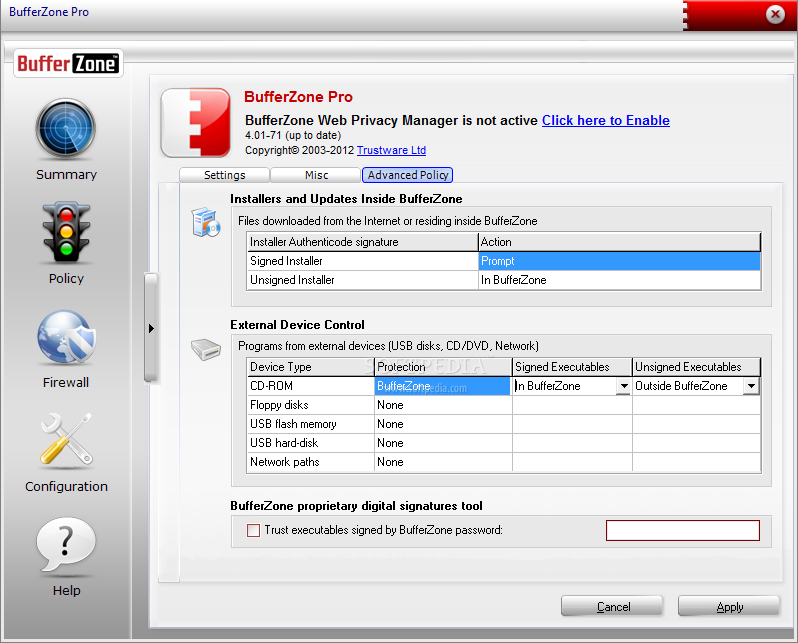Click the Device Type column header
Viewport: 798px width, 643px height.
(x=310, y=367)
